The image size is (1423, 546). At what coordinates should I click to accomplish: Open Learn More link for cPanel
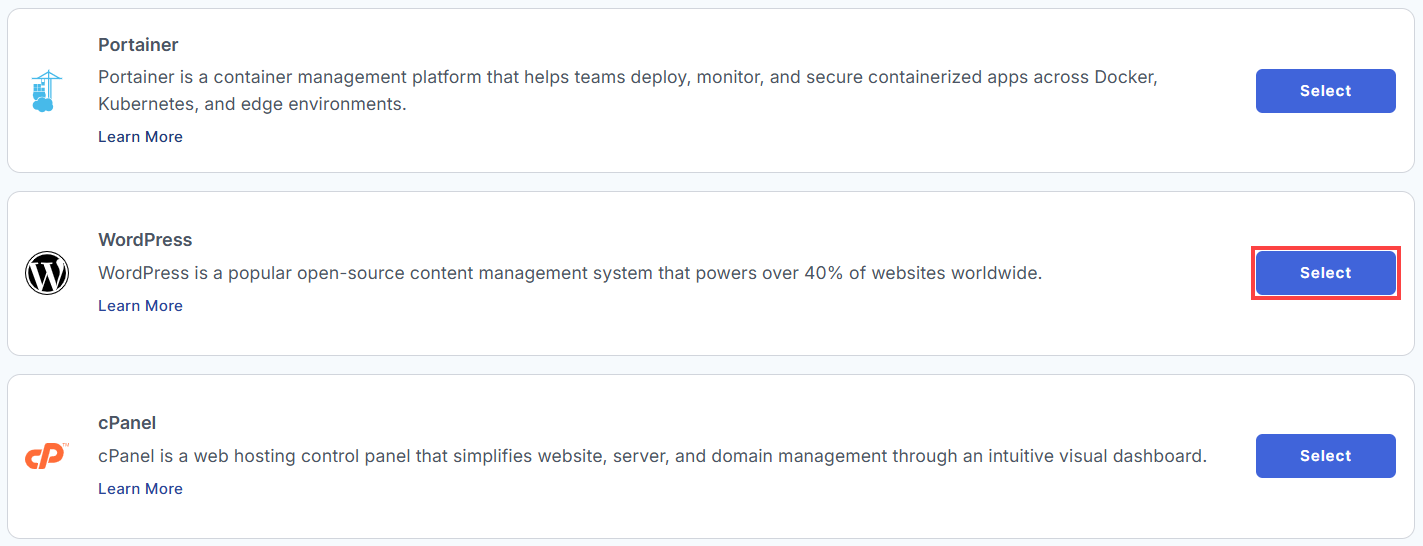[x=140, y=489]
